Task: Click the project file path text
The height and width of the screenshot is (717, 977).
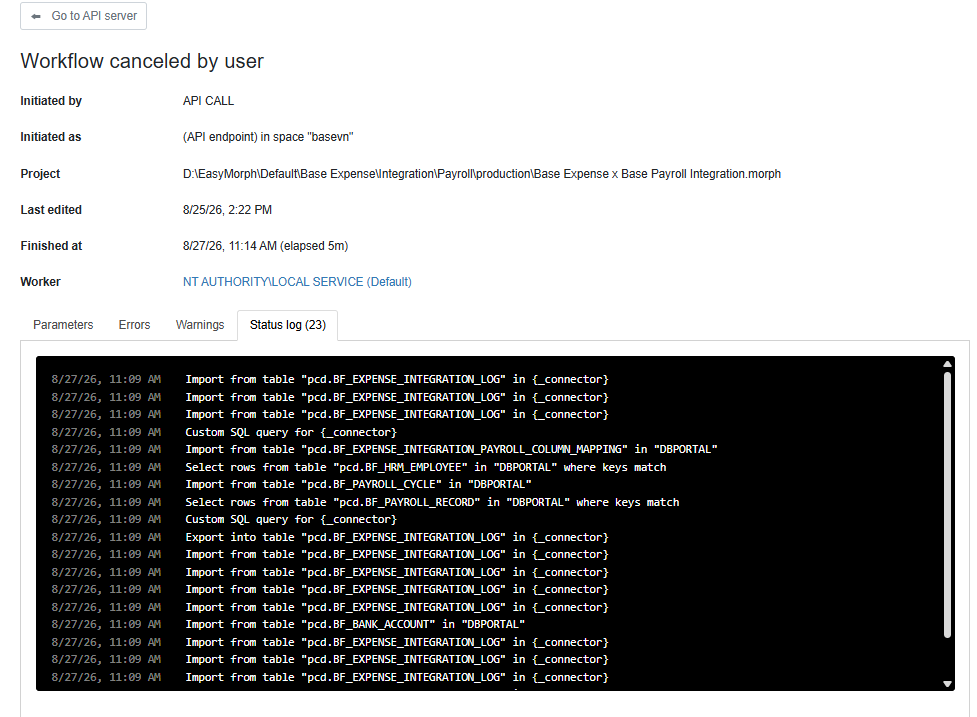Action: click(482, 174)
